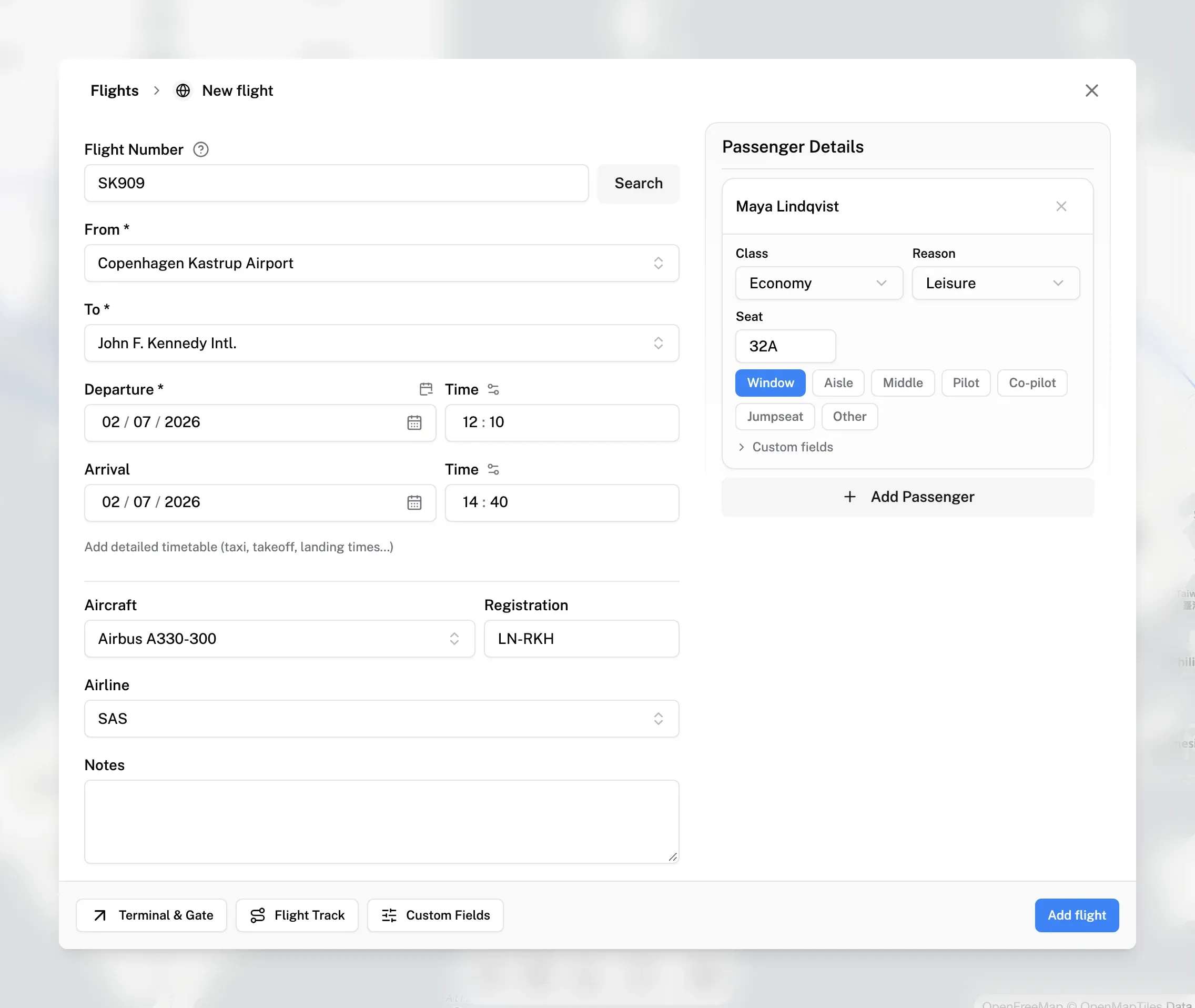Open the arrival date calendar picker
The image size is (1195, 1008).
[x=414, y=502]
